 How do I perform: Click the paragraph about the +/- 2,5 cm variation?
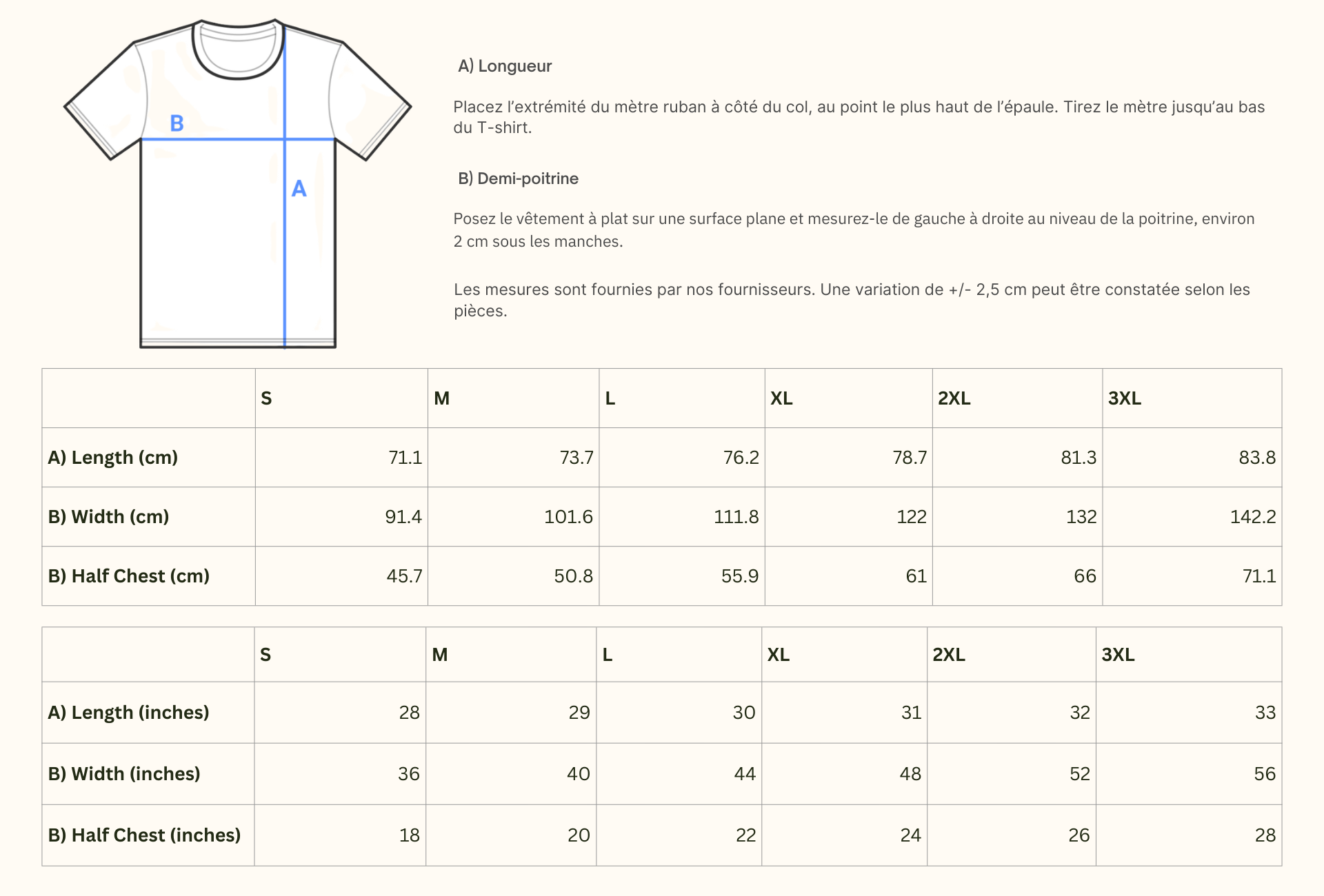(x=852, y=300)
